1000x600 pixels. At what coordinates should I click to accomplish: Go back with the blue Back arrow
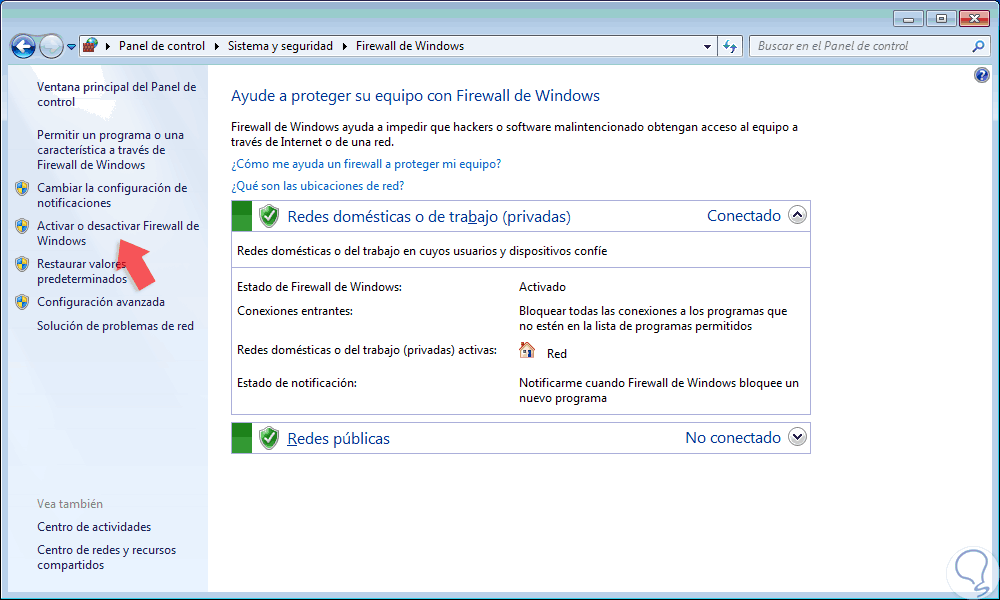[x=23, y=46]
